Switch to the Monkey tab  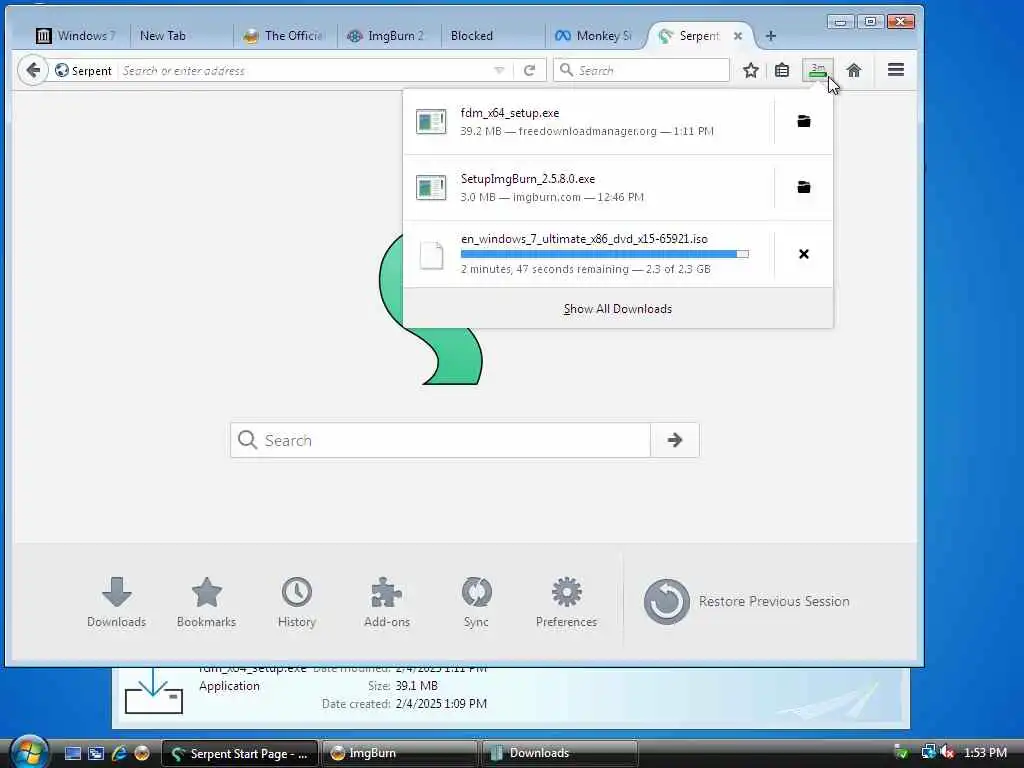tap(596, 36)
